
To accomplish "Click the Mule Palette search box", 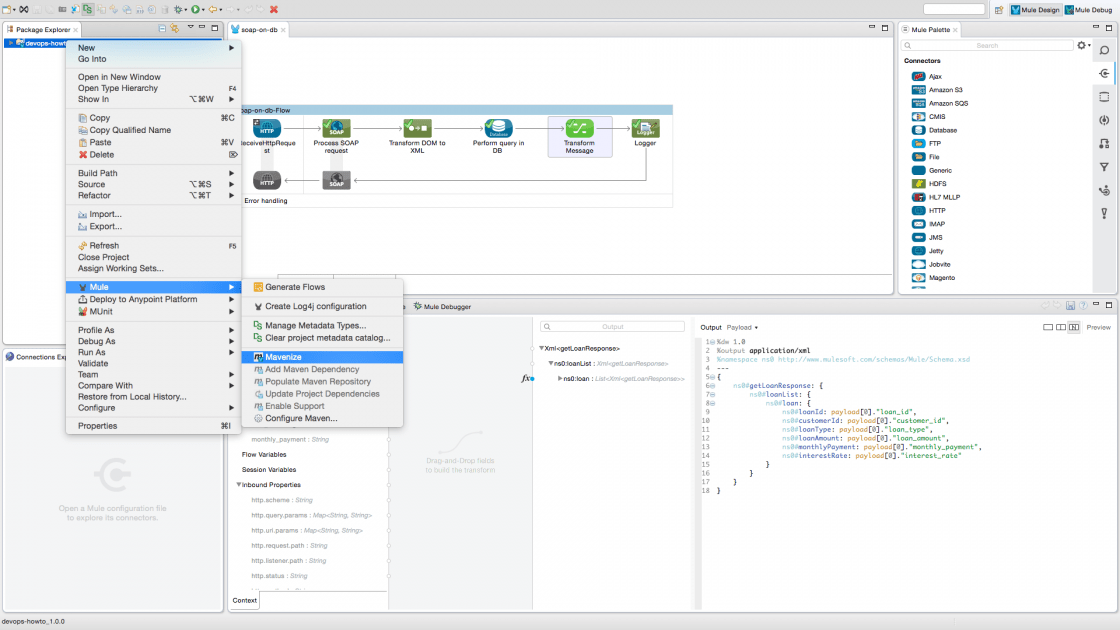I will (x=988, y=44).
